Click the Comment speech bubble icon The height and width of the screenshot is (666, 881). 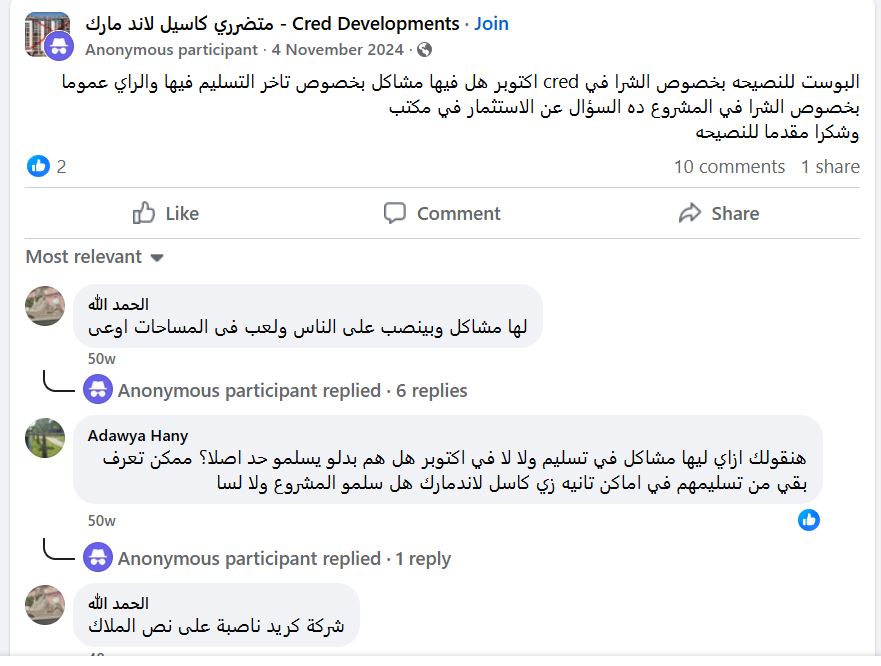(x=395, y=213)
